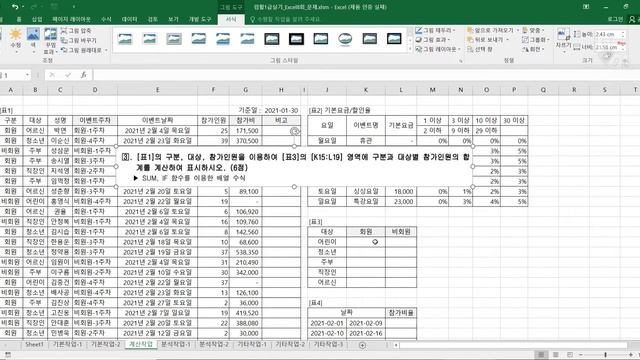
Task: Open the 꾸밈 효과 (Artistic Effects) gallery
Action: pyautogui.click(x=50, y=41)
